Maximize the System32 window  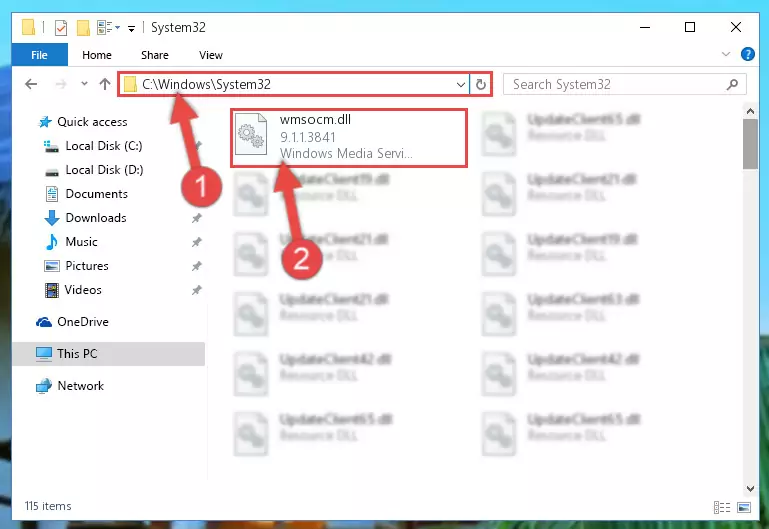pyautogui.click(x=690, y=27)
